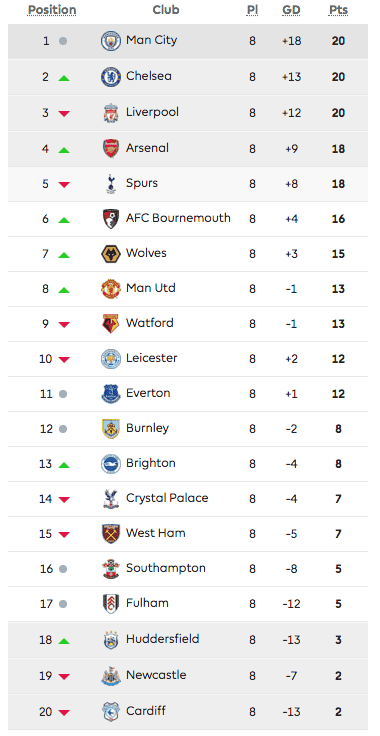This screenshot has width=380, height=736.
Task: Click the Newcastle club crest
Action: click(111, 676)
